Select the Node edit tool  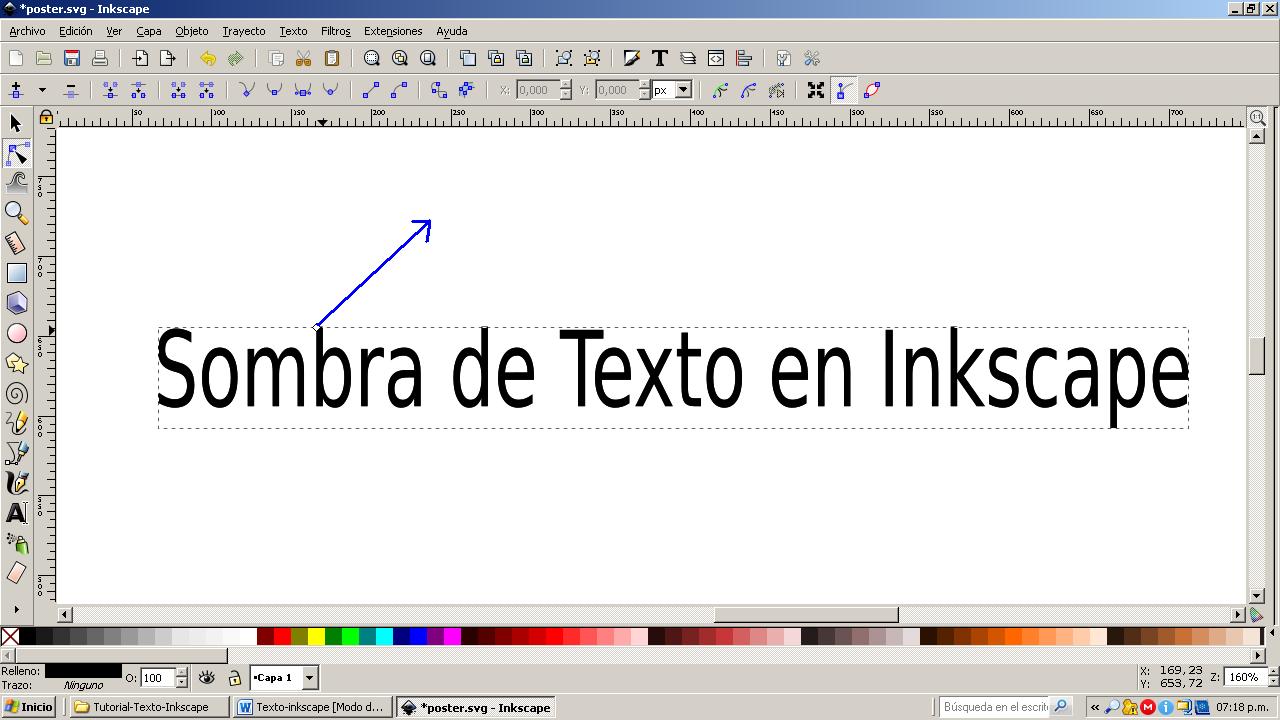(x=16, y=153)
